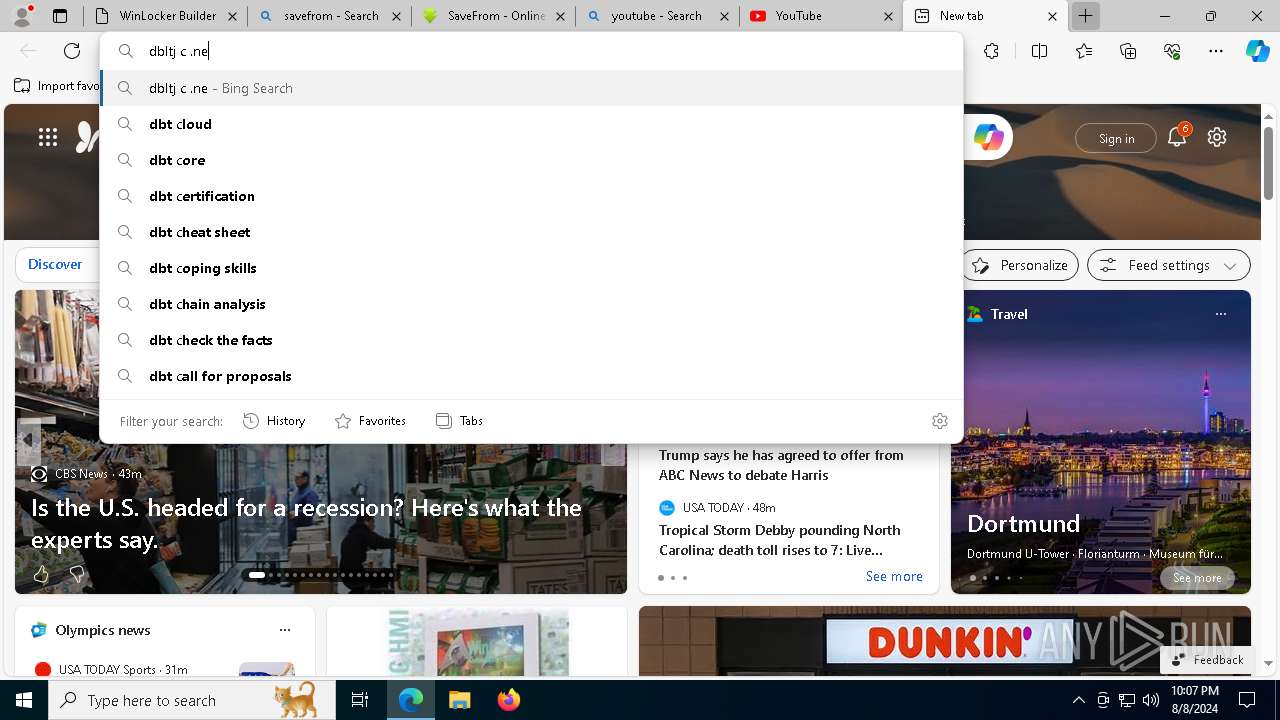Open Collections icon in toolbar

[1128, 51]
